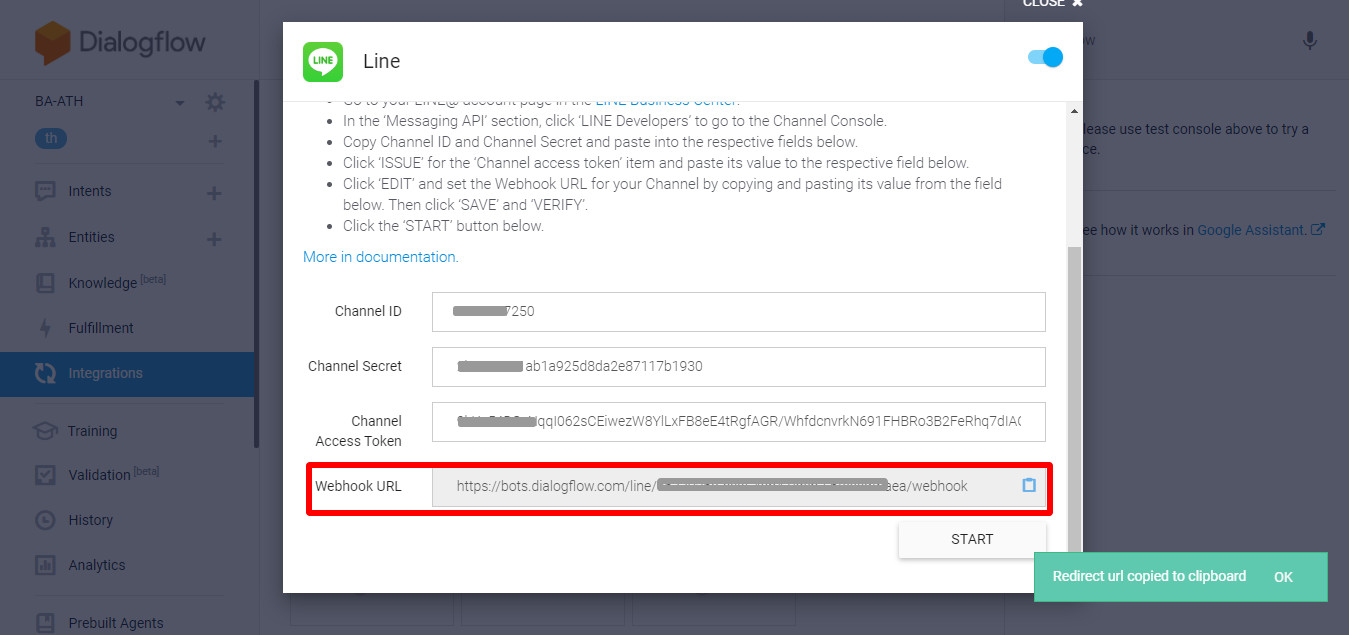
Task: Add a new intent with the plus icon
Action: tap(213, 190)
